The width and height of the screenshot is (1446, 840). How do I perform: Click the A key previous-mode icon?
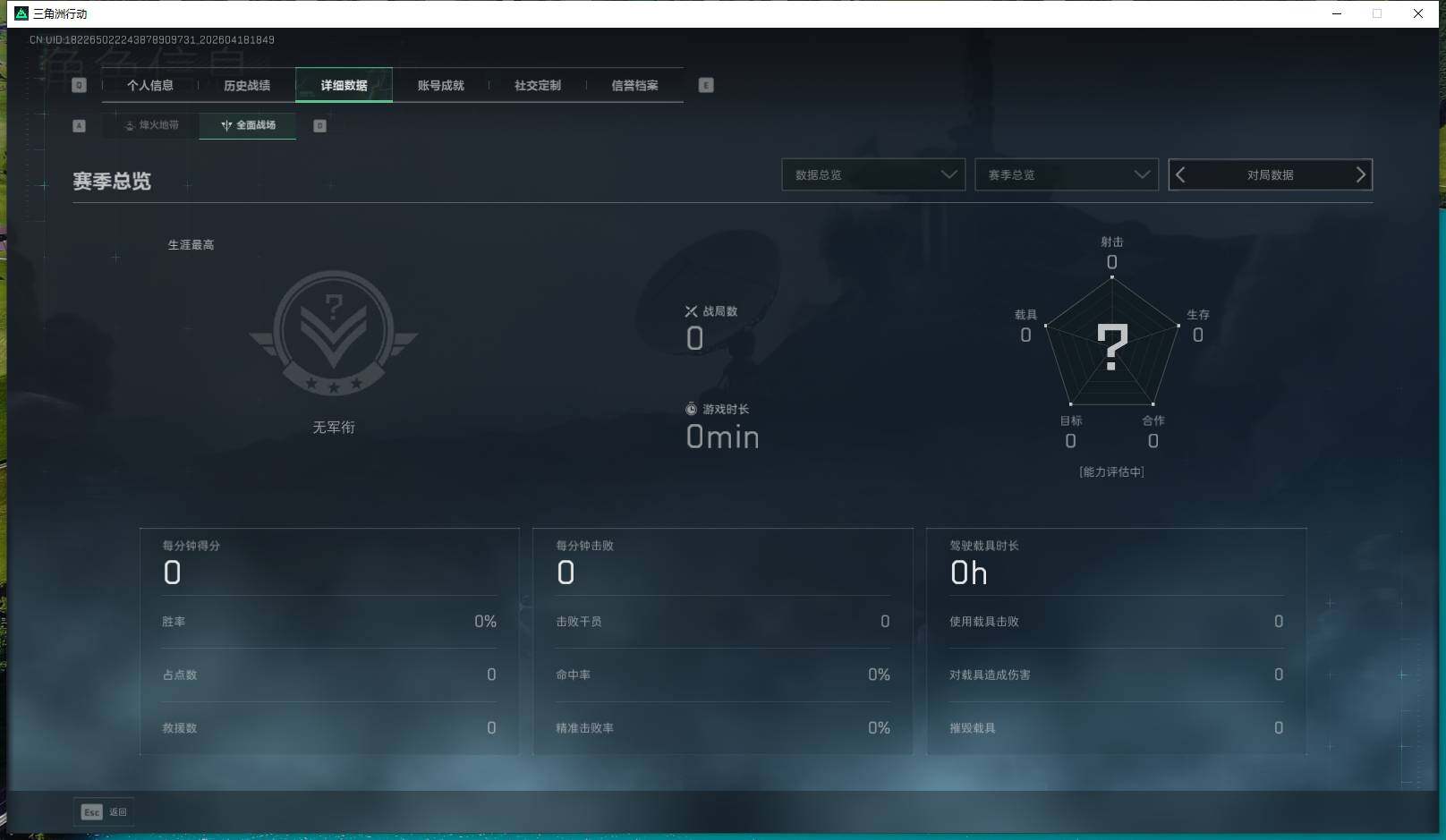79,126
